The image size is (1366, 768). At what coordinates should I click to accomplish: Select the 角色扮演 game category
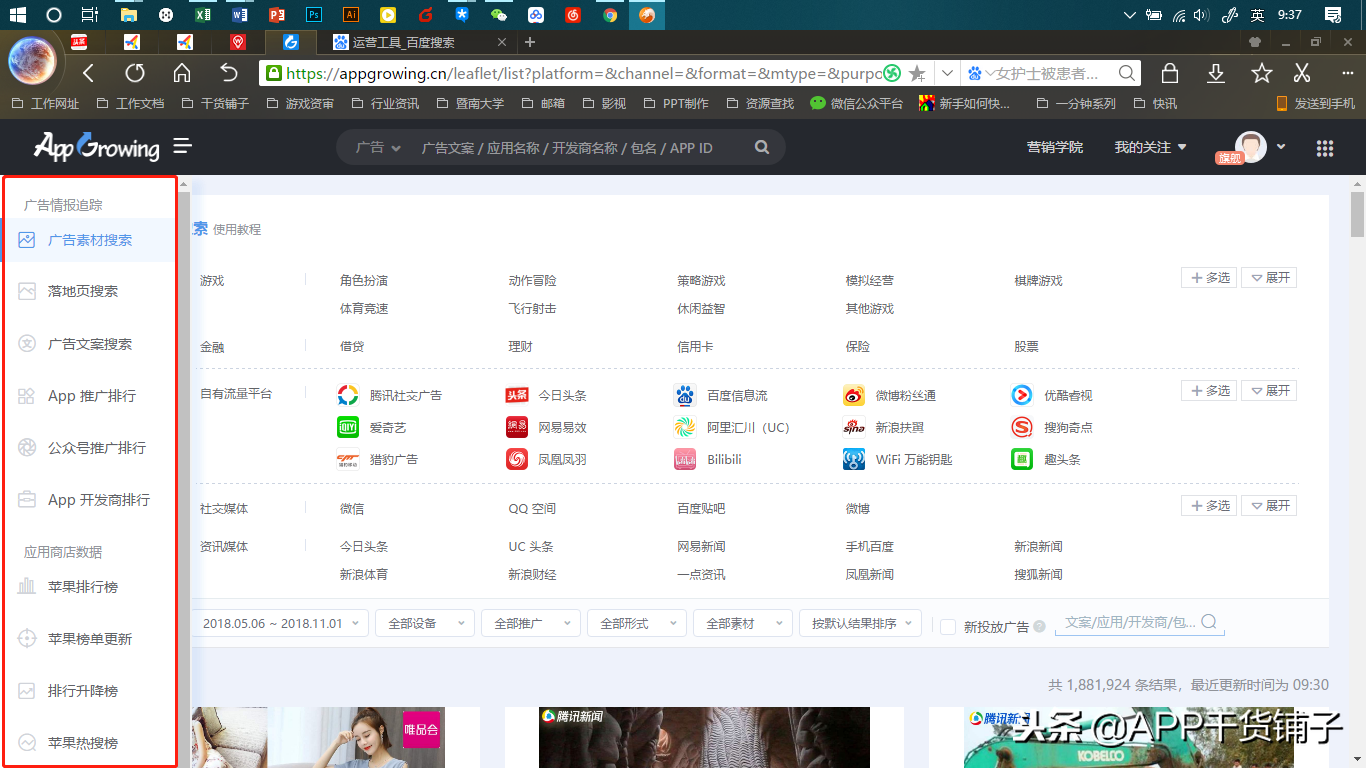[364, 281]
